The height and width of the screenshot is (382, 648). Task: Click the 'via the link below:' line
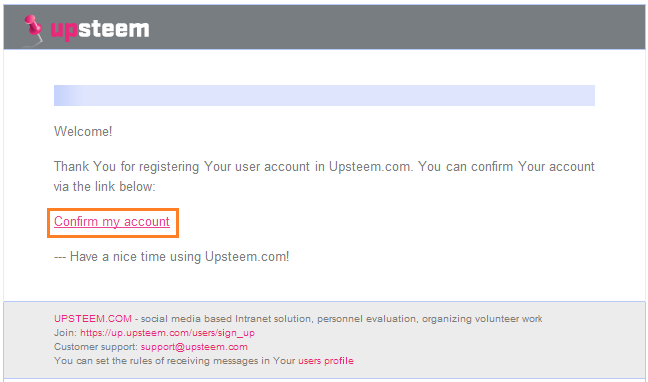(x=105, y=186)
